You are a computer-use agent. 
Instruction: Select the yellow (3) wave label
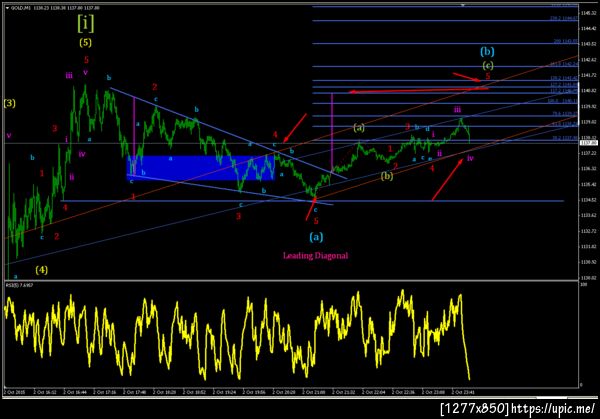10,103
